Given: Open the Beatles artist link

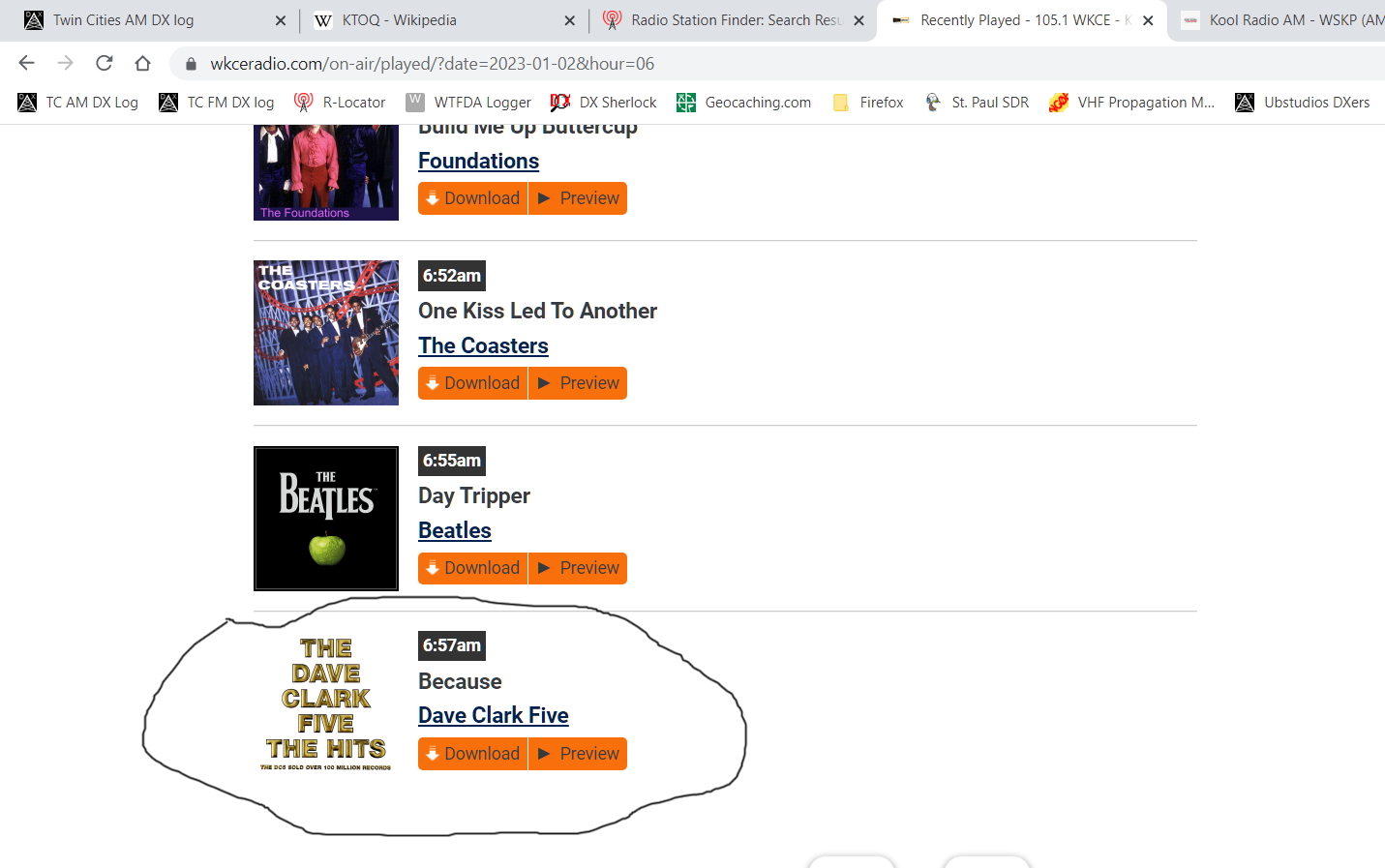Looking at the screenshot, I should pyautogui.click(x=455, y=530).
